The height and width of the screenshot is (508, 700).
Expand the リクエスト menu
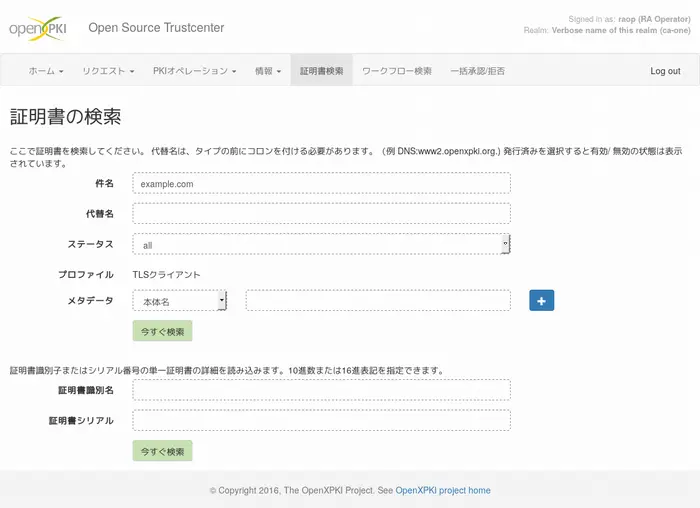click(x=108, y=71)
